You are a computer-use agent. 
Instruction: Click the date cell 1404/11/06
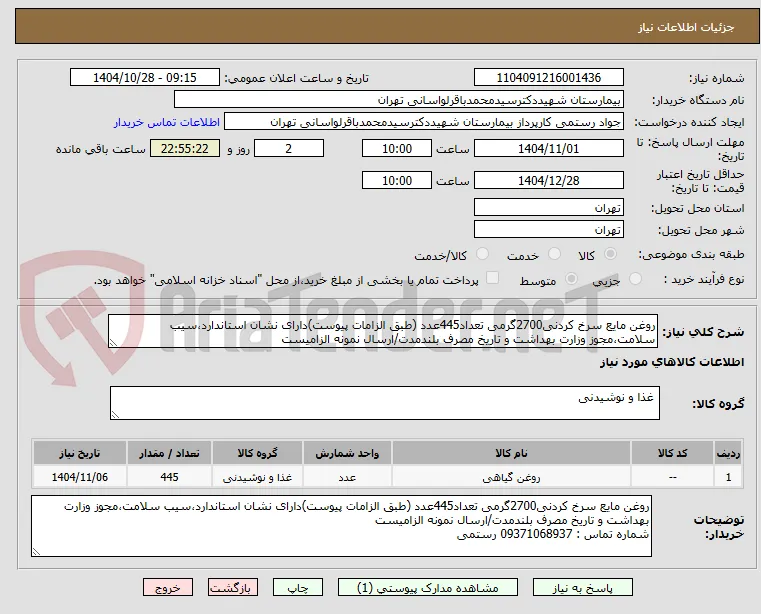point(80,477)
